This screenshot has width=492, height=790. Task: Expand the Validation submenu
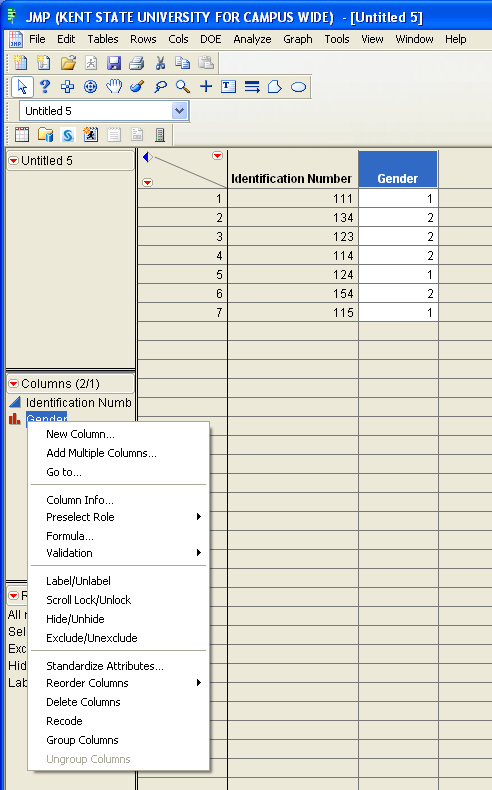coord(119,553)
